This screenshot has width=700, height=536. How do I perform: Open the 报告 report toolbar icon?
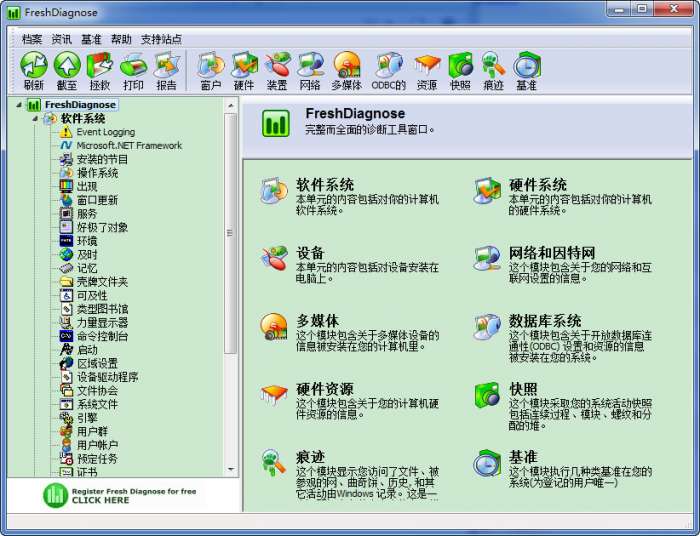(x=166, y=71)
